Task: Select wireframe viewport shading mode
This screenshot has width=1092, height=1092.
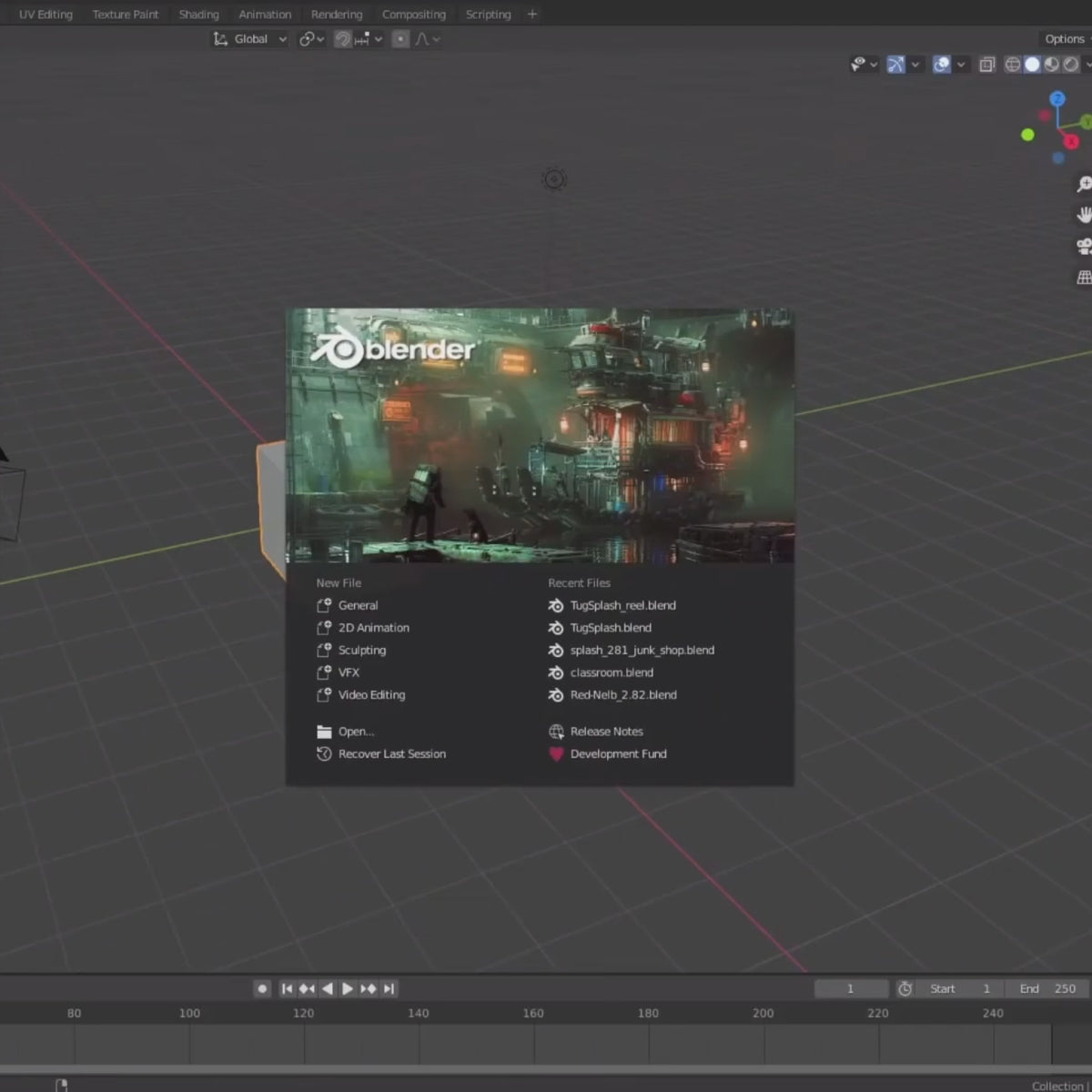Action: pos(1012,65)
